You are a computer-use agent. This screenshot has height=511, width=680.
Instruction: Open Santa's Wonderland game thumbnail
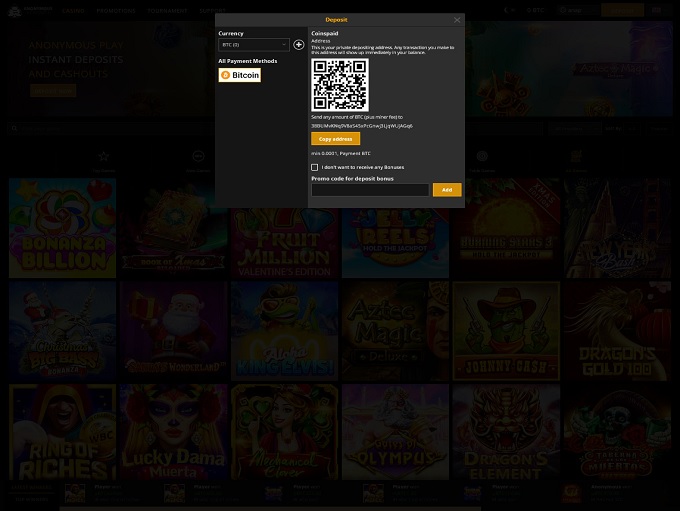(173, 331)
